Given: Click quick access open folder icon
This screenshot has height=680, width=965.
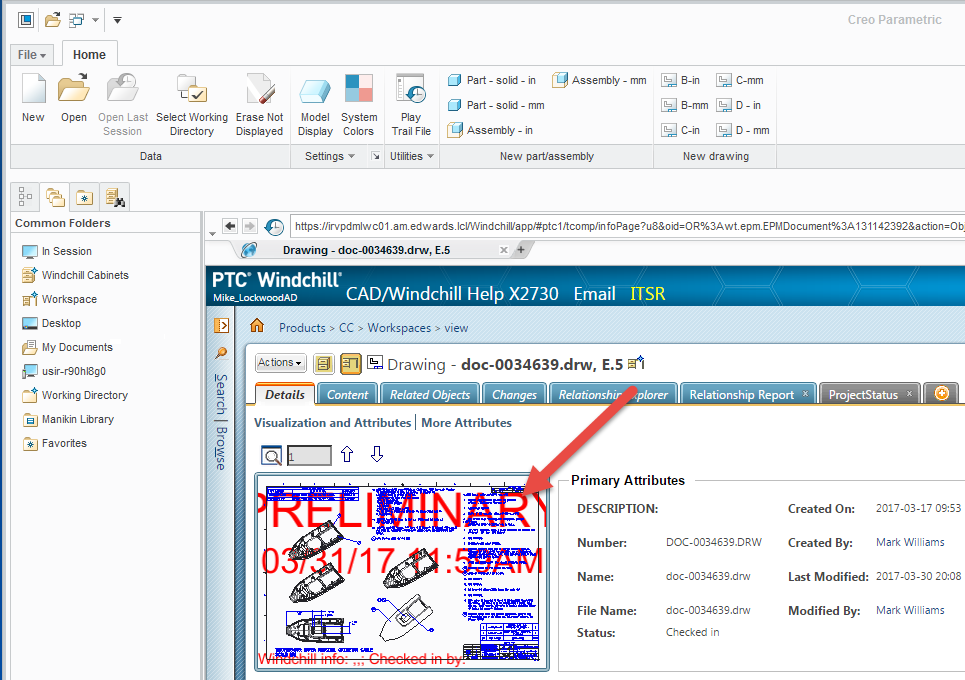Looking at the screenshot, I should click(53, 20).
